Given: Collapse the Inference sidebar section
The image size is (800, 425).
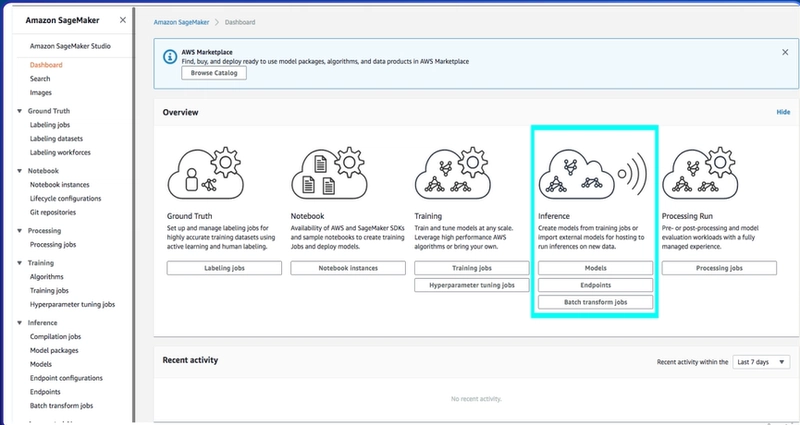Looking at the screenshot, I should (19, 322).
